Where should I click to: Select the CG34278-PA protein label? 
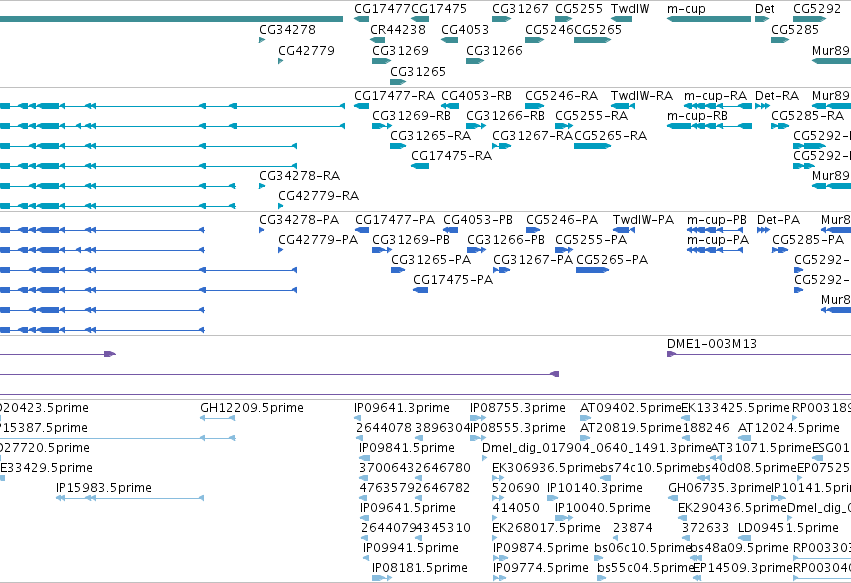[x=299, y=220]
